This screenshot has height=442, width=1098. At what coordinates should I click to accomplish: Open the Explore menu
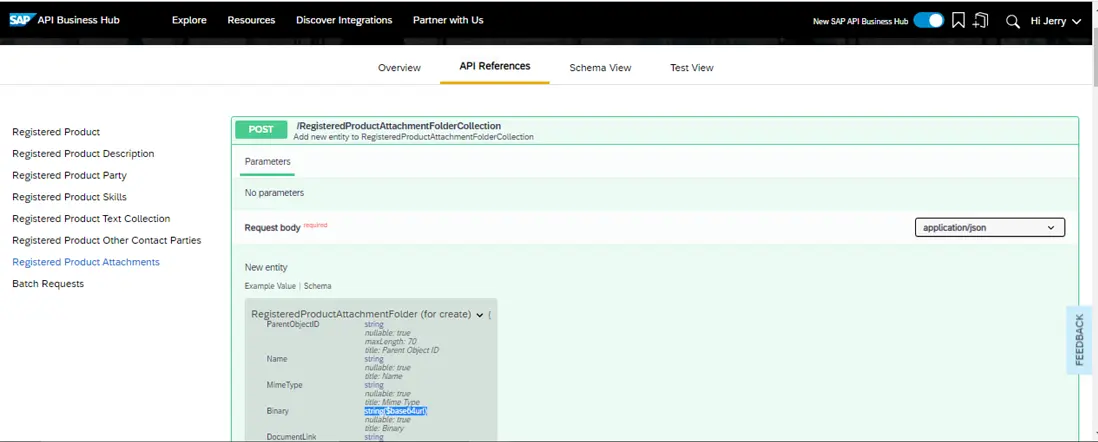[x=189, y=20]
